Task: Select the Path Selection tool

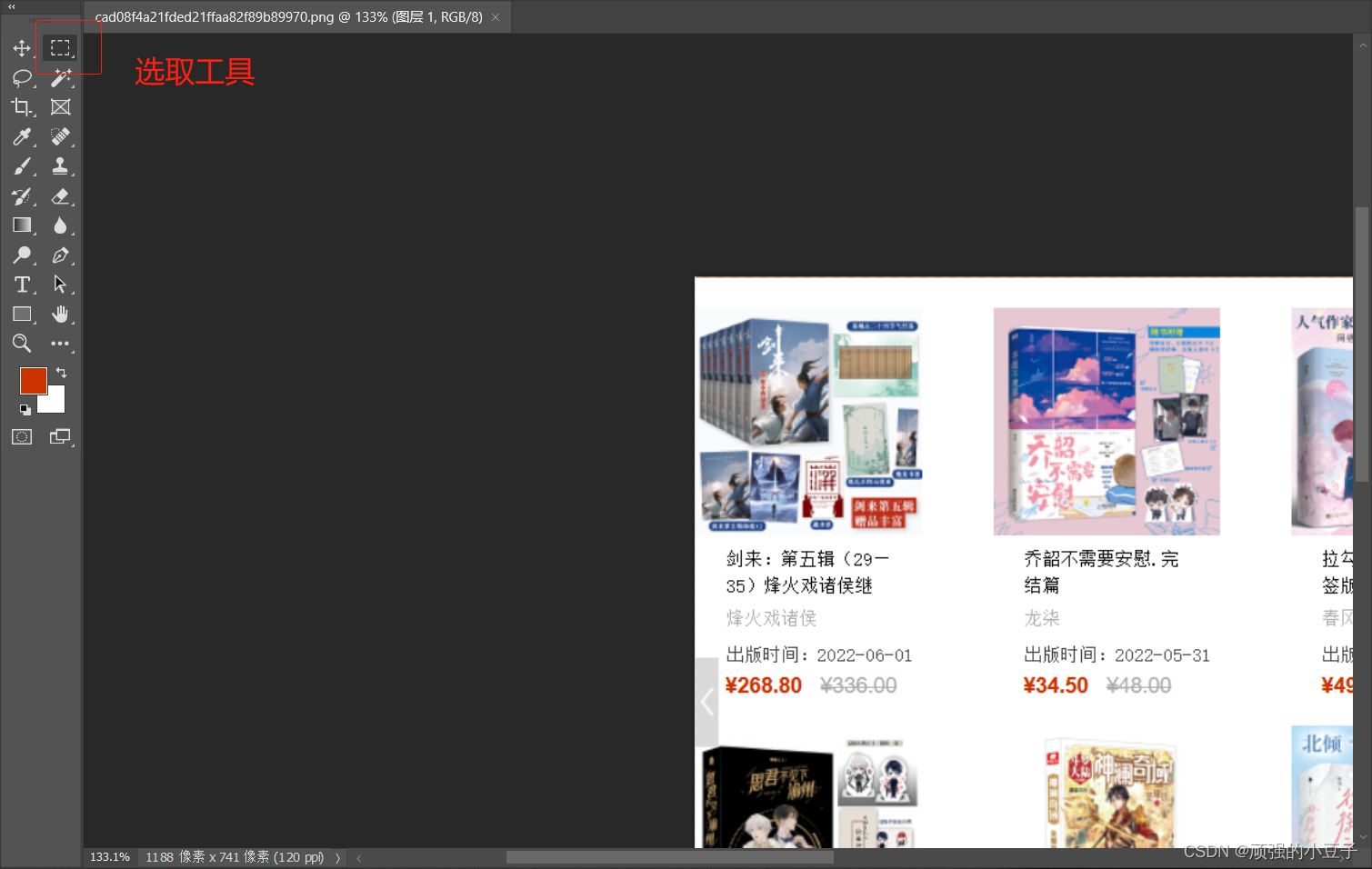Action: pos(60,285)
